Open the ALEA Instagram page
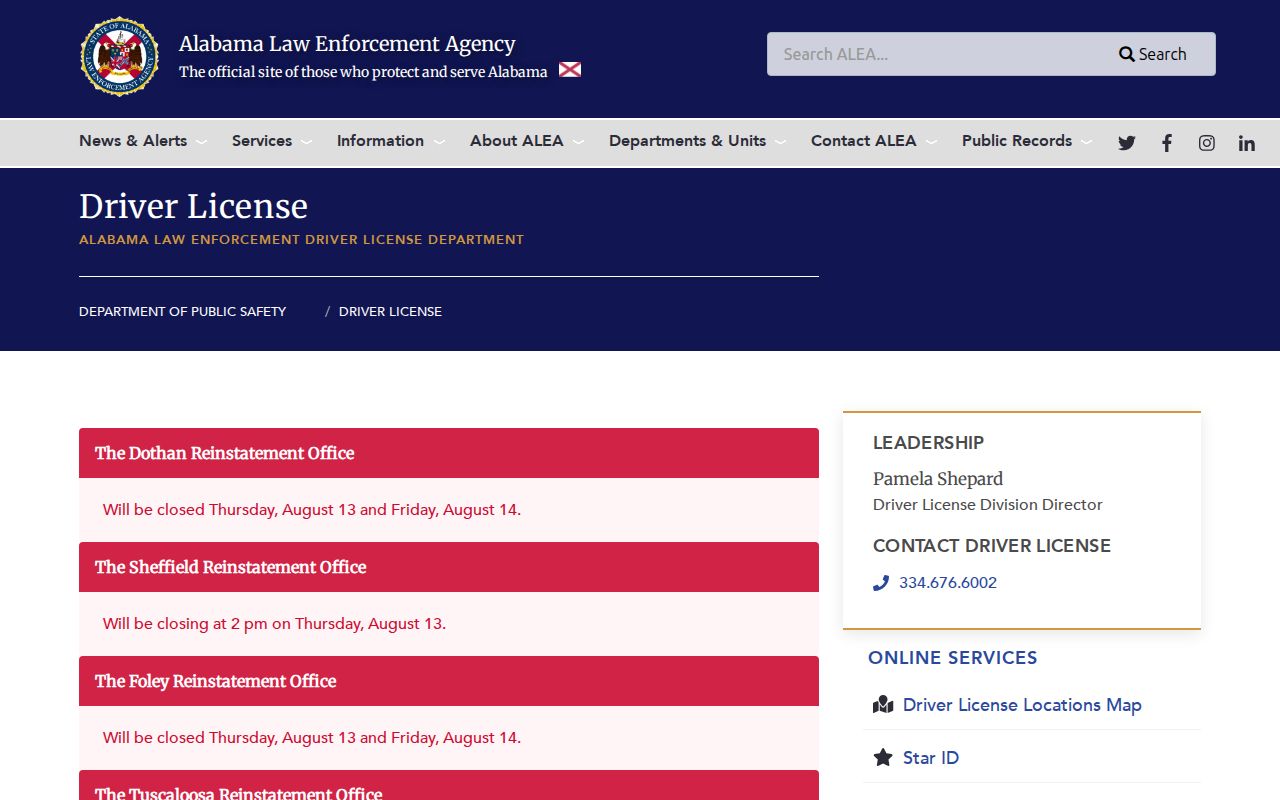 click(1207, 143)
